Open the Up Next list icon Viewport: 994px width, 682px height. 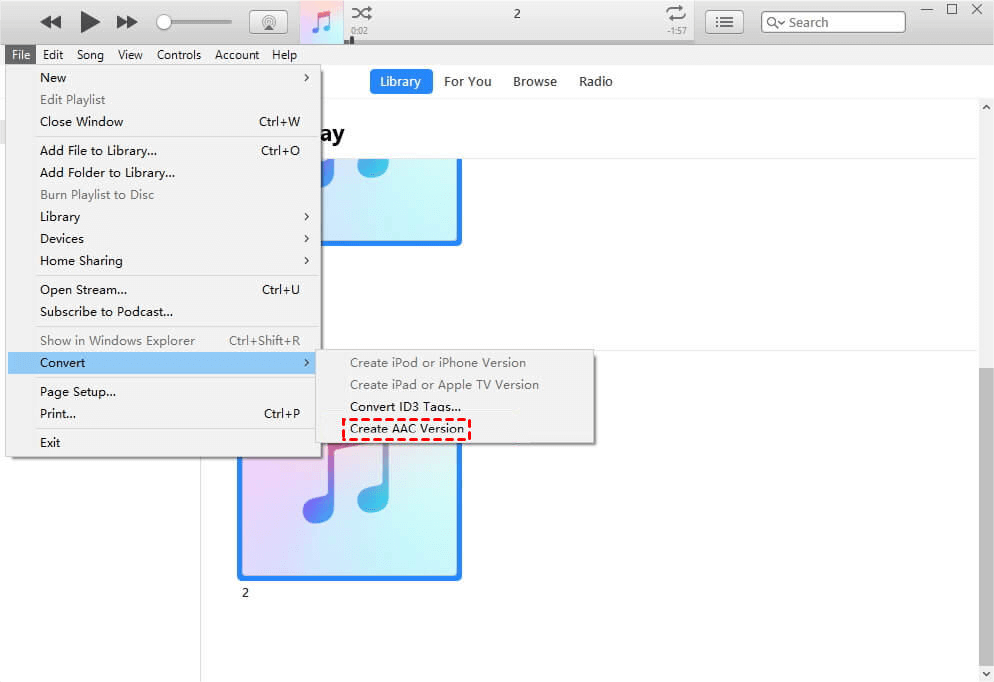tap(724, 22)
